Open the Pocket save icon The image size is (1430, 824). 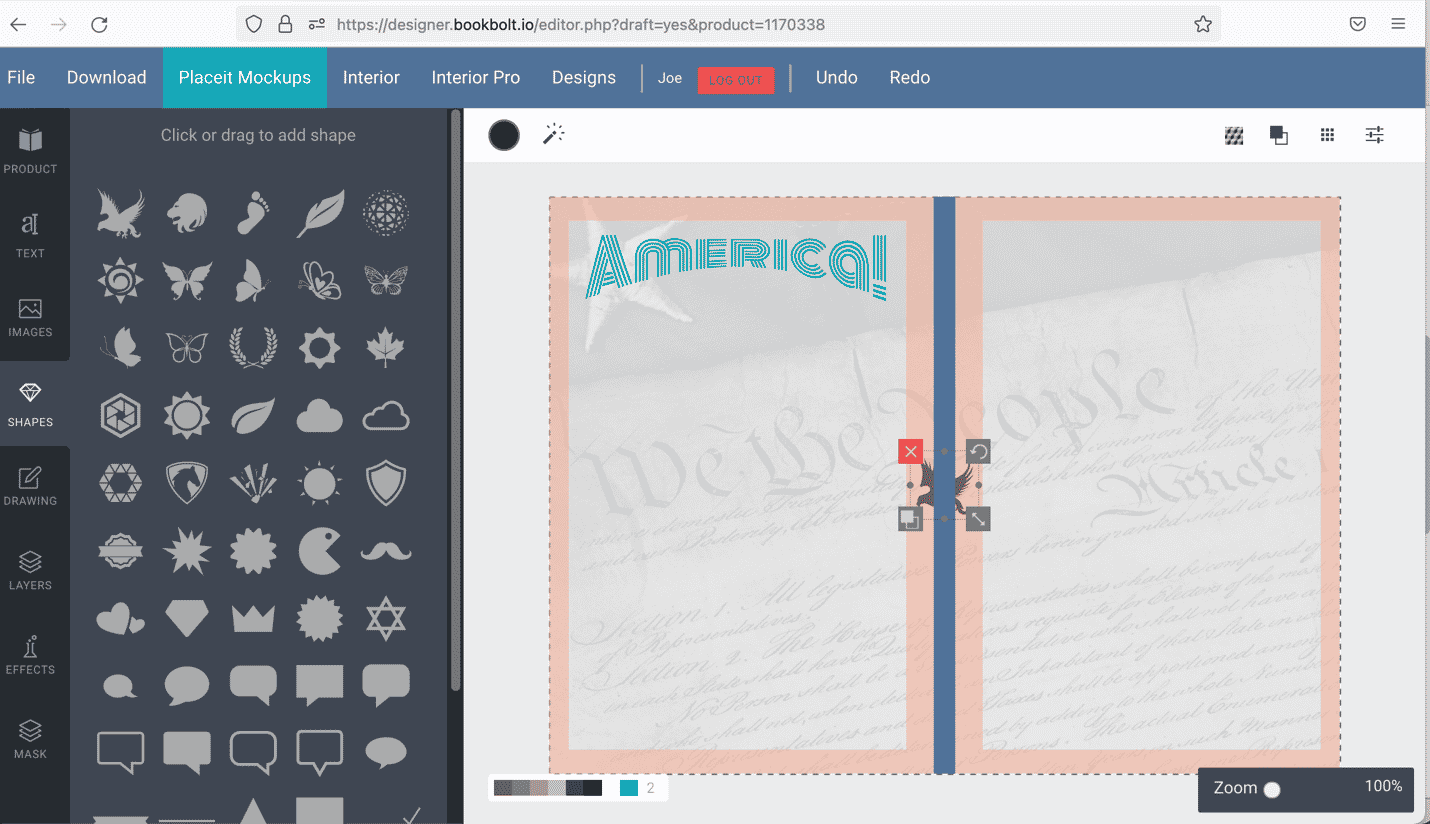[x=1358, y=24]
